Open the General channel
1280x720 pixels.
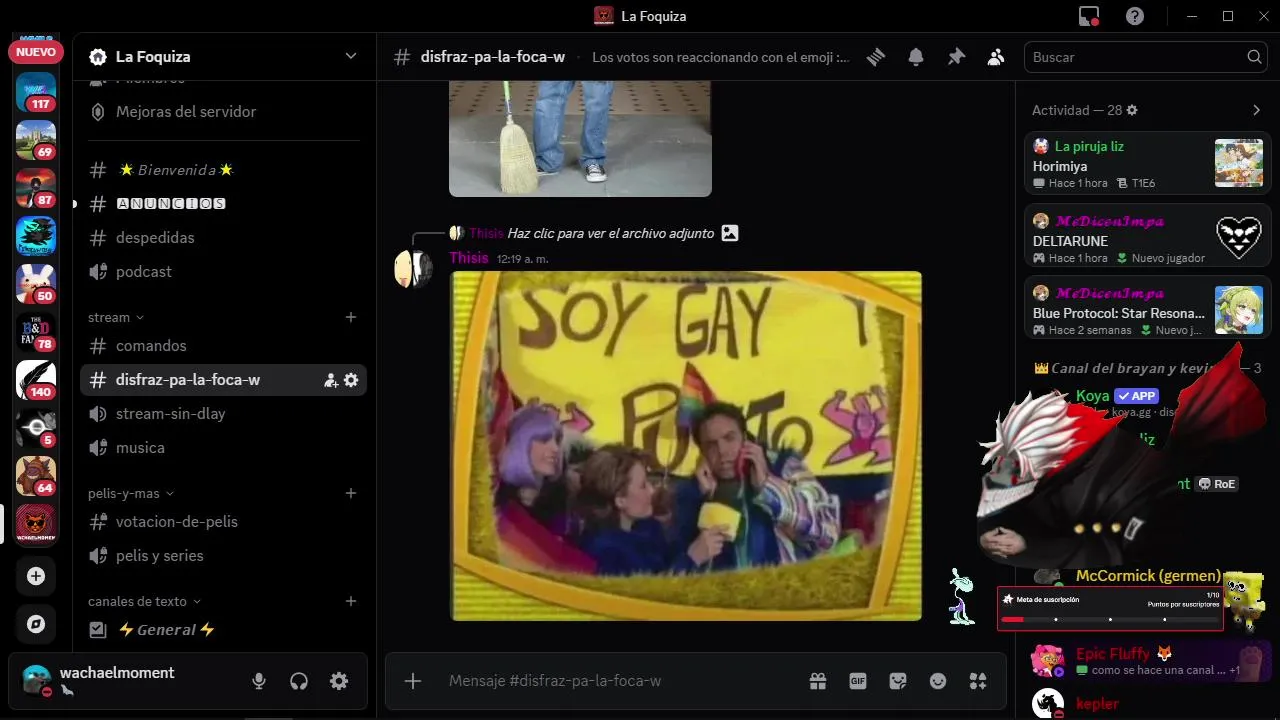coord(223,630)
